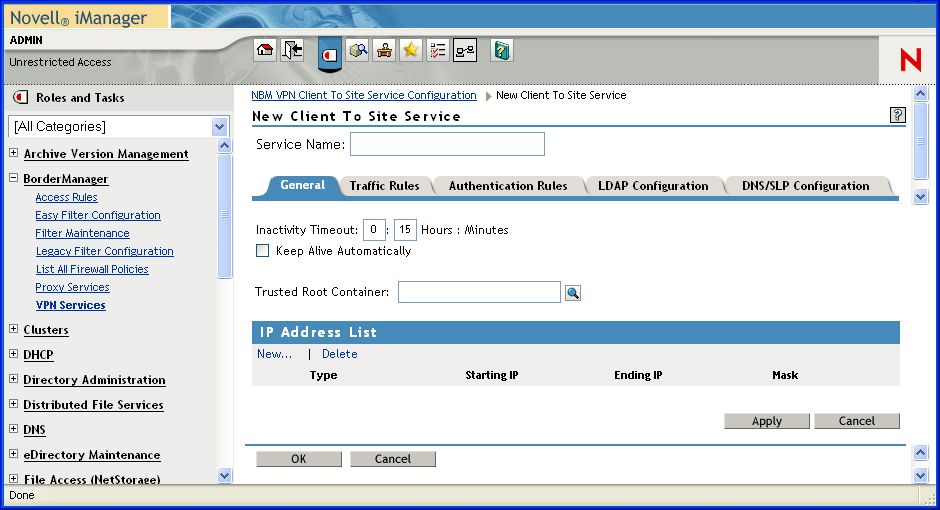Open List All Firewall Policies link
Viewport: 940px width, 510px height.
click(92, 269)
